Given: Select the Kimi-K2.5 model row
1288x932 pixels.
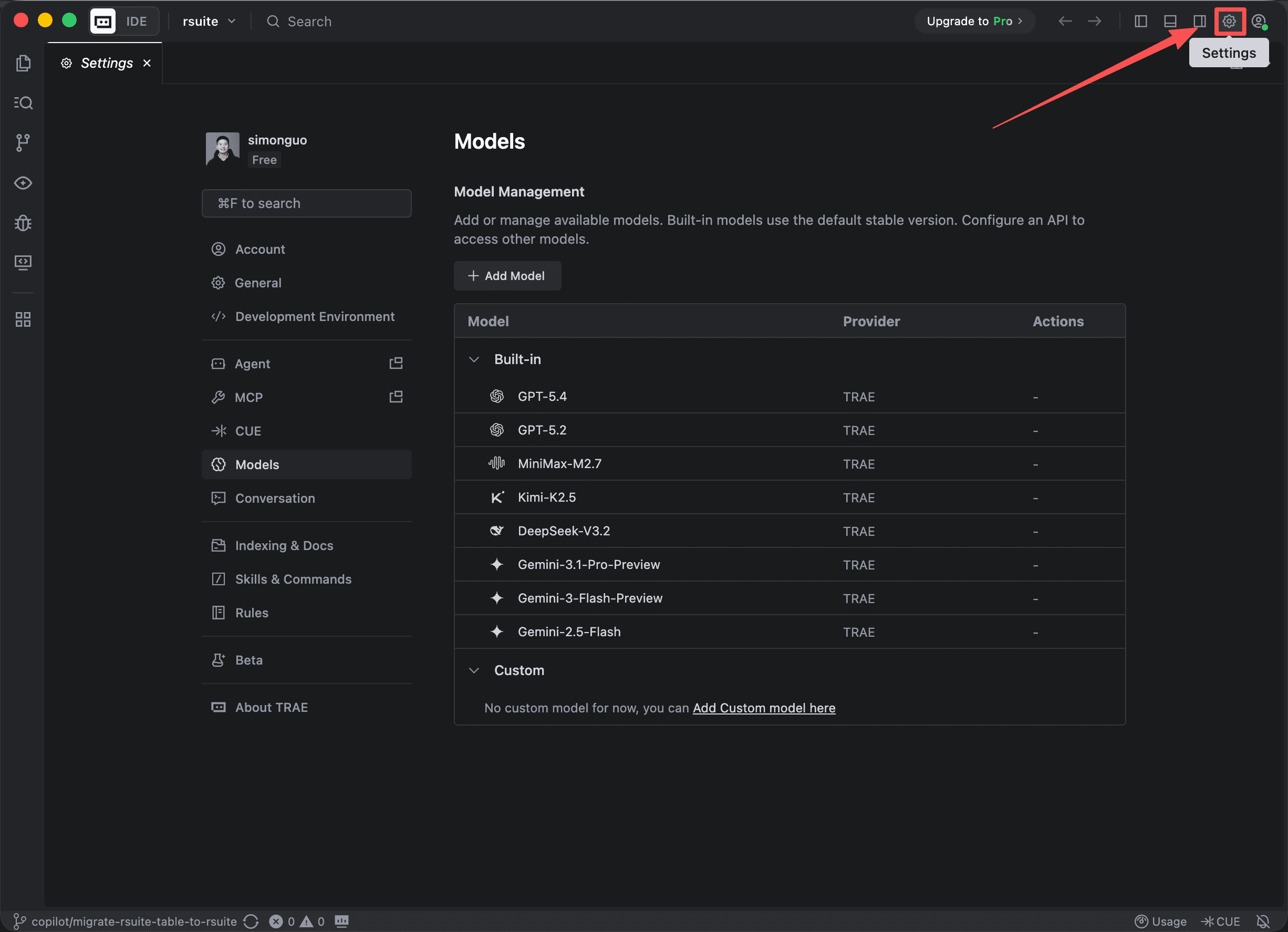Looking at the screenshot, I should tap(790, 498).
